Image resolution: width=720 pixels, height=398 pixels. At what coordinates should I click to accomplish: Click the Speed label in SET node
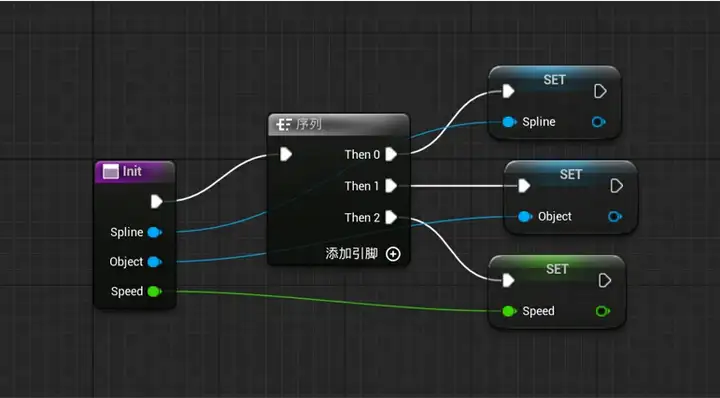(538, 311)
